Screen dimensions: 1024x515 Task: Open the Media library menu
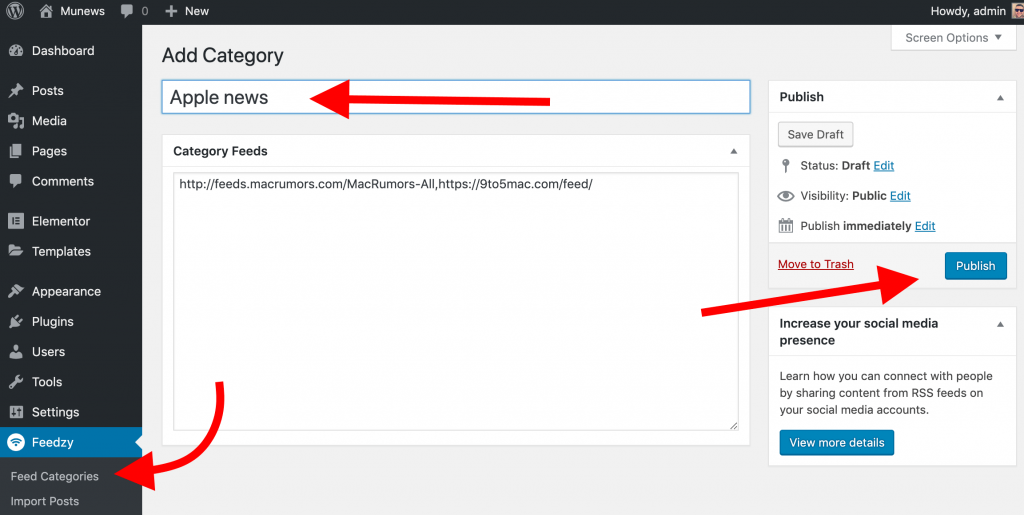tap(49, 121)
